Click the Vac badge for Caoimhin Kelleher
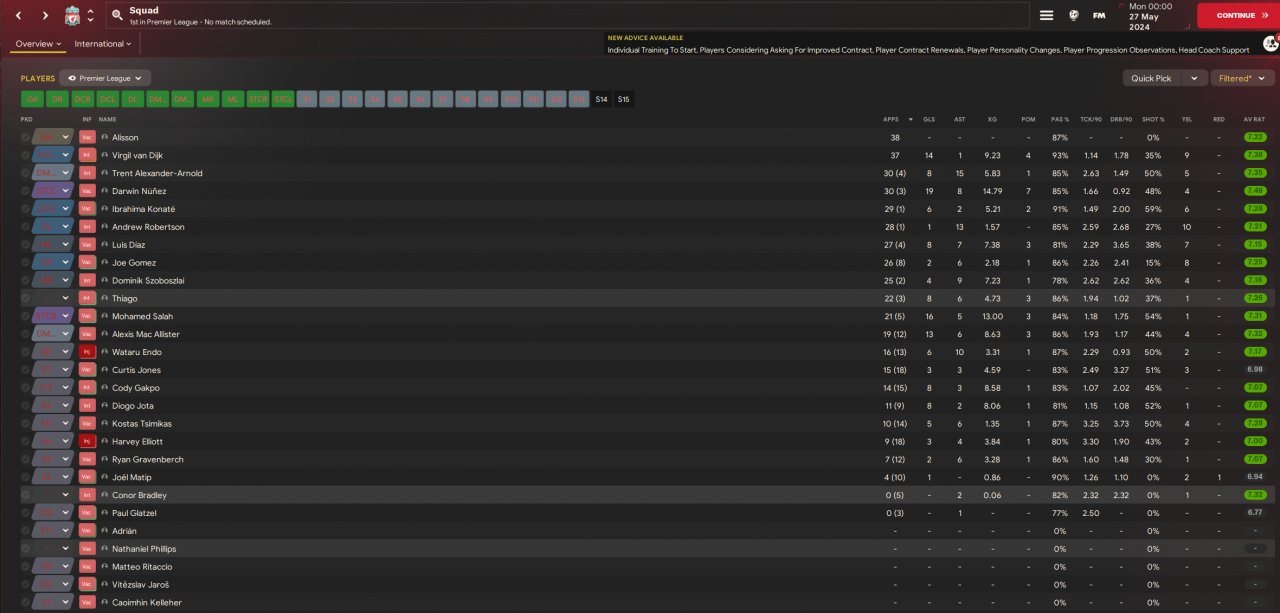 click(87, 602)
